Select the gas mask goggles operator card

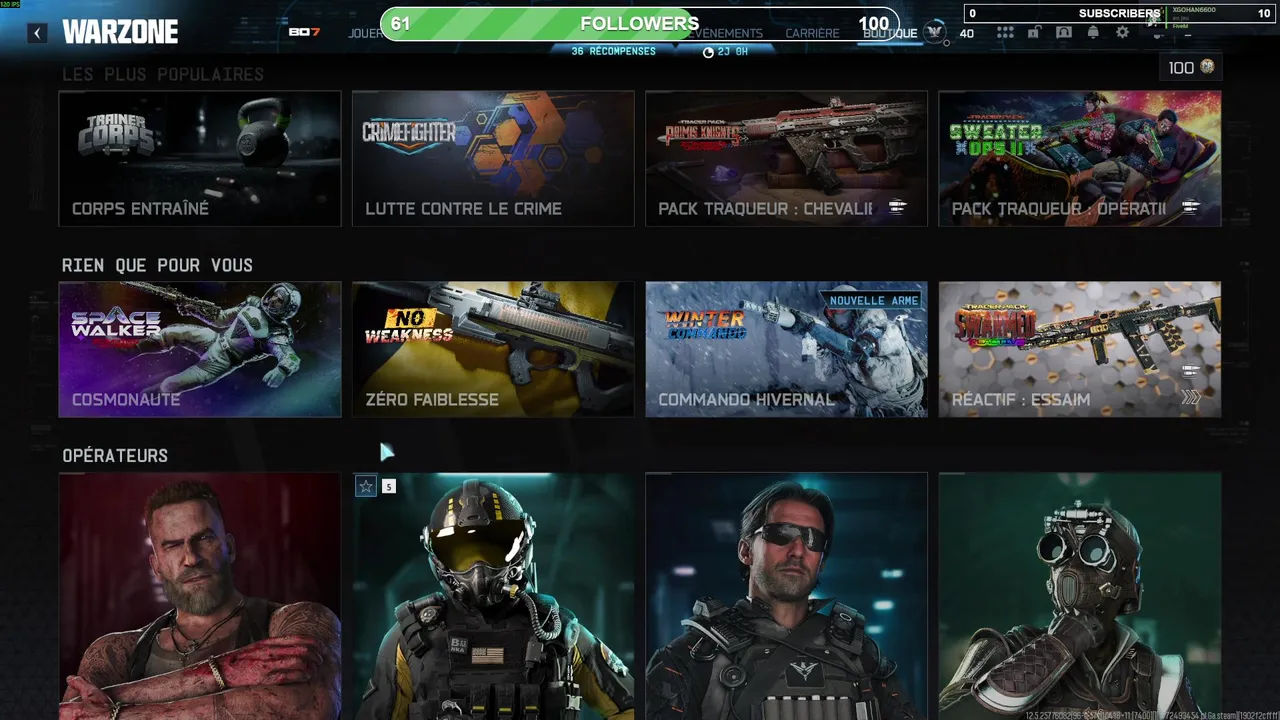pyautogui.click(x=1080, y=596)
